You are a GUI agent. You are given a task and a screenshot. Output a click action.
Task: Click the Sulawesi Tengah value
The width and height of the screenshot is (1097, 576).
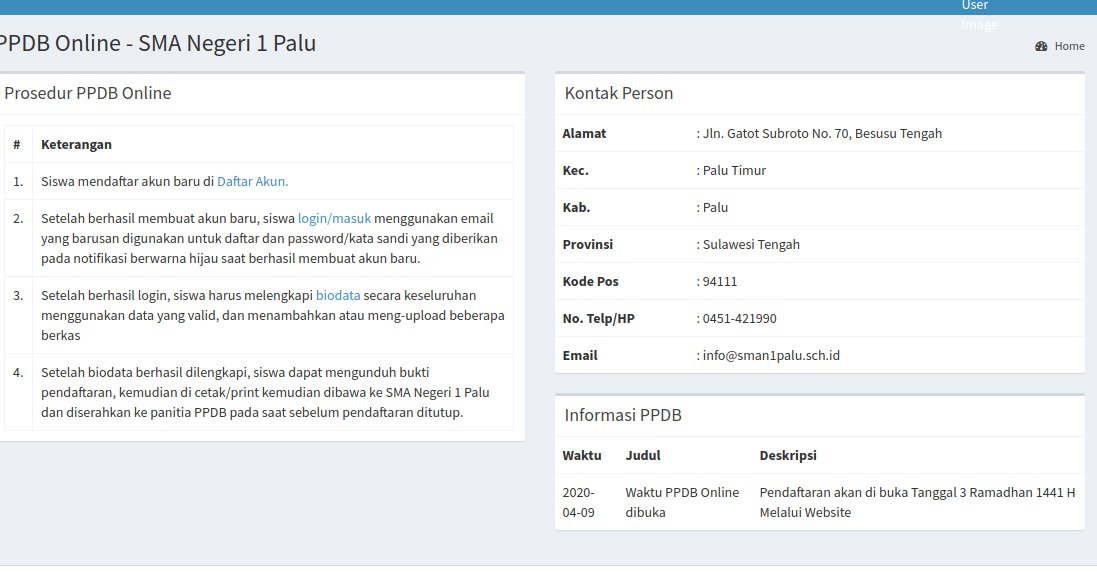(751, 245)
